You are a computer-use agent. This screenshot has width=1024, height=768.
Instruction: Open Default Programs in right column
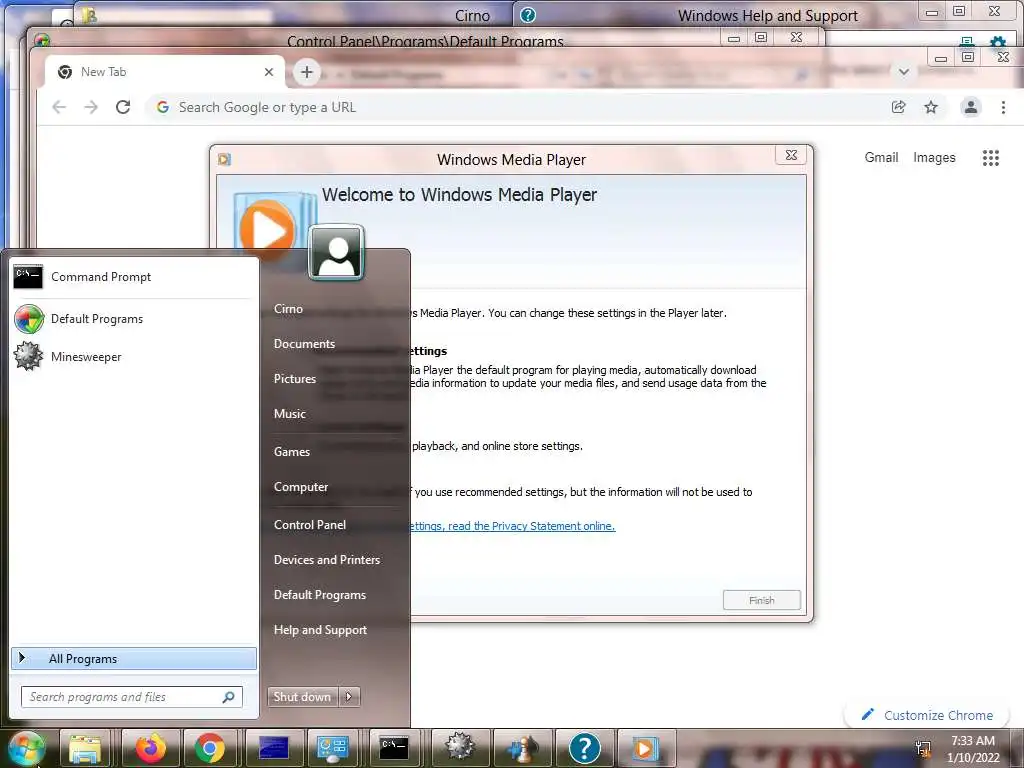point(320,595)
